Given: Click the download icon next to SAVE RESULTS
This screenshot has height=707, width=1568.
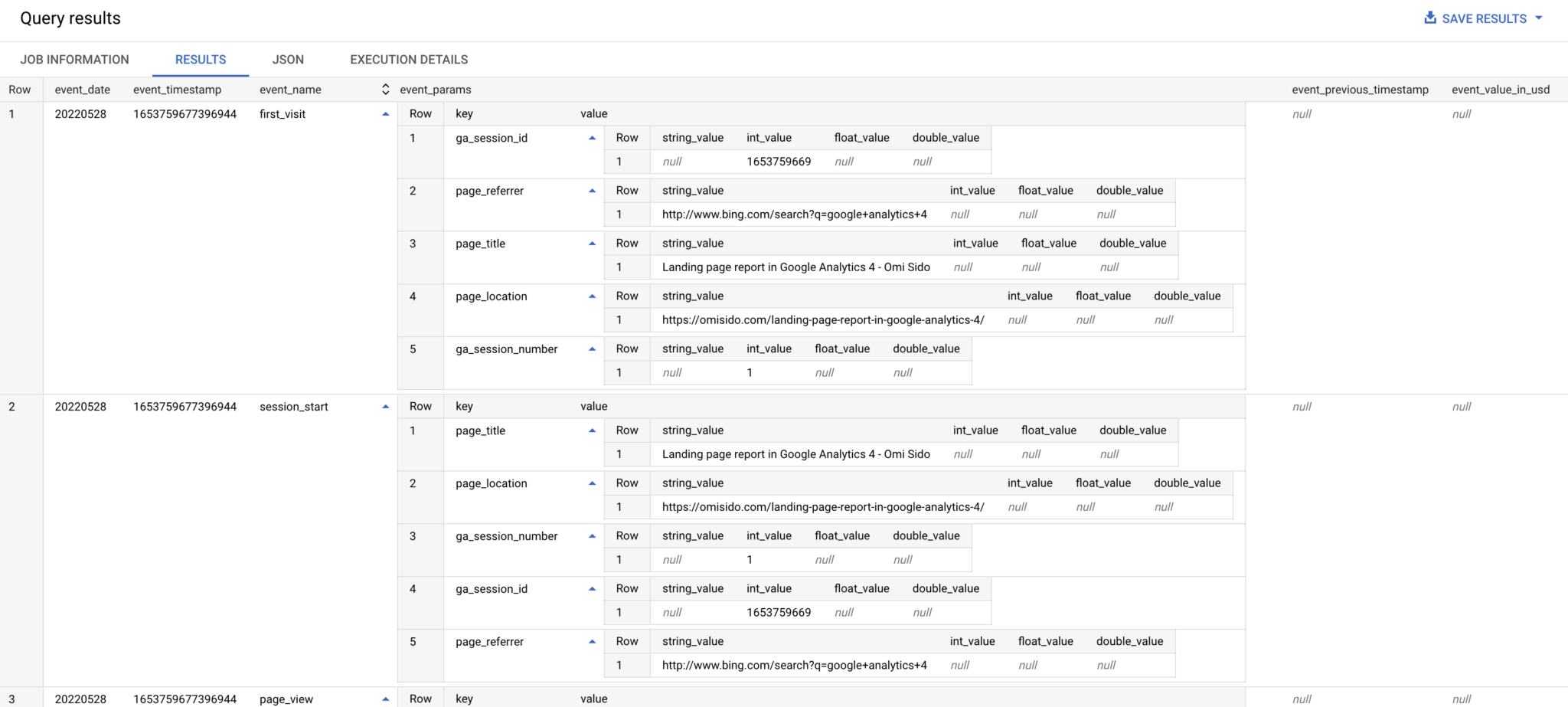Looking at the screenshot, I should (1430, 18).
